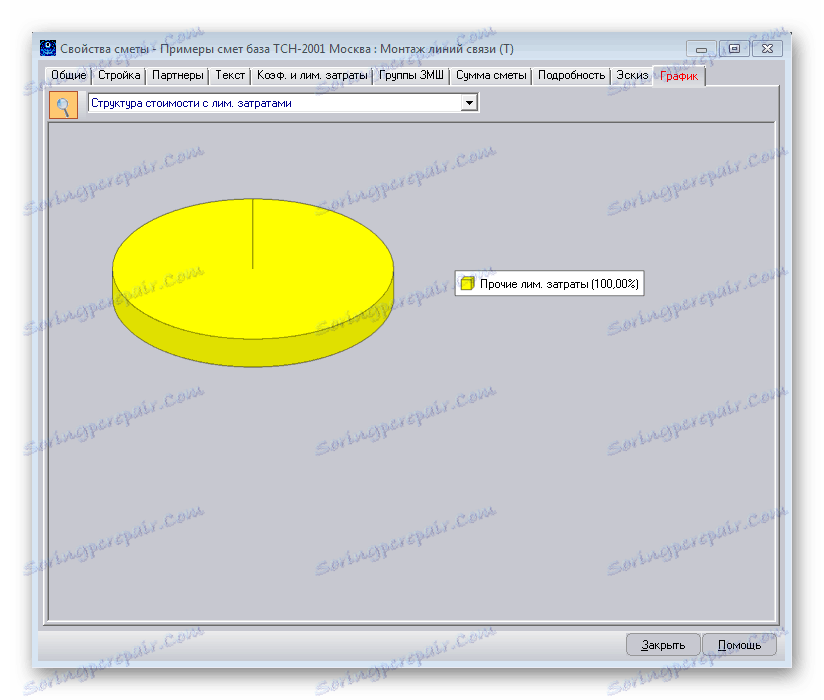Select the Группы ЗМШ tab
Screen dimensions: 824x700
coord(411,76)
